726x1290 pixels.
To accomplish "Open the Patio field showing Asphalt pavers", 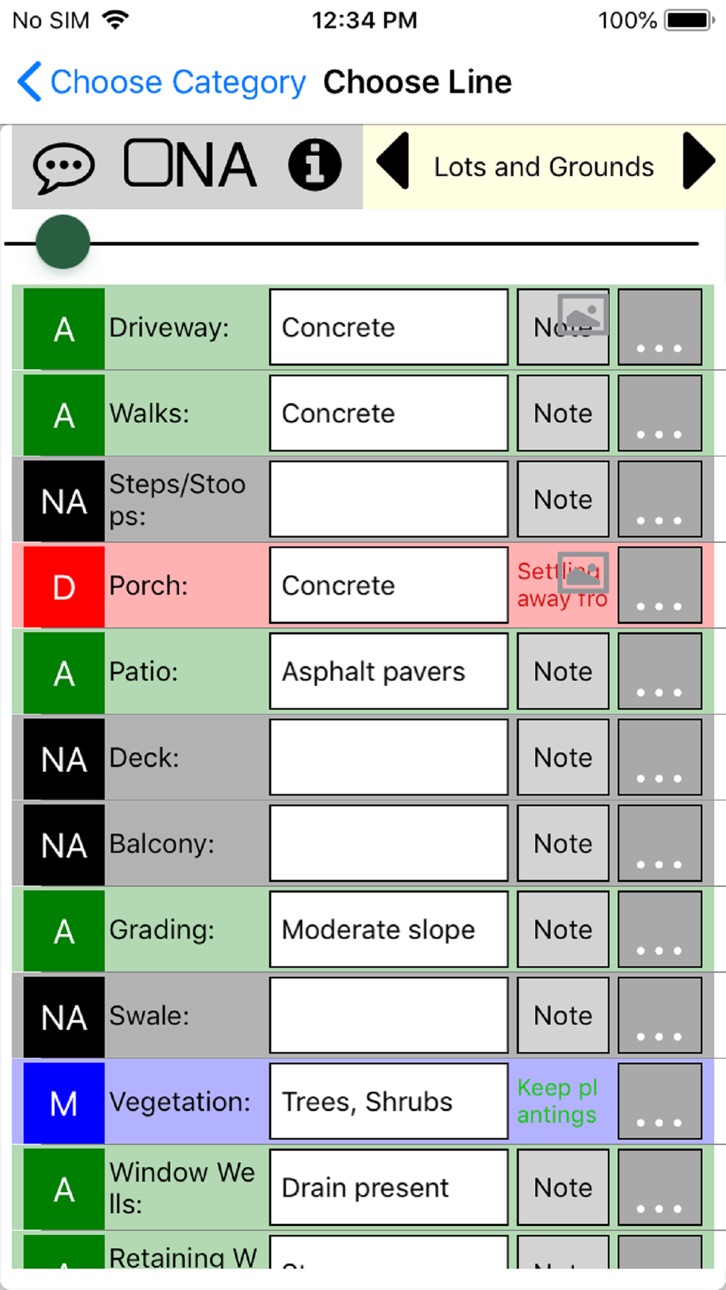I will pos(389,672).
